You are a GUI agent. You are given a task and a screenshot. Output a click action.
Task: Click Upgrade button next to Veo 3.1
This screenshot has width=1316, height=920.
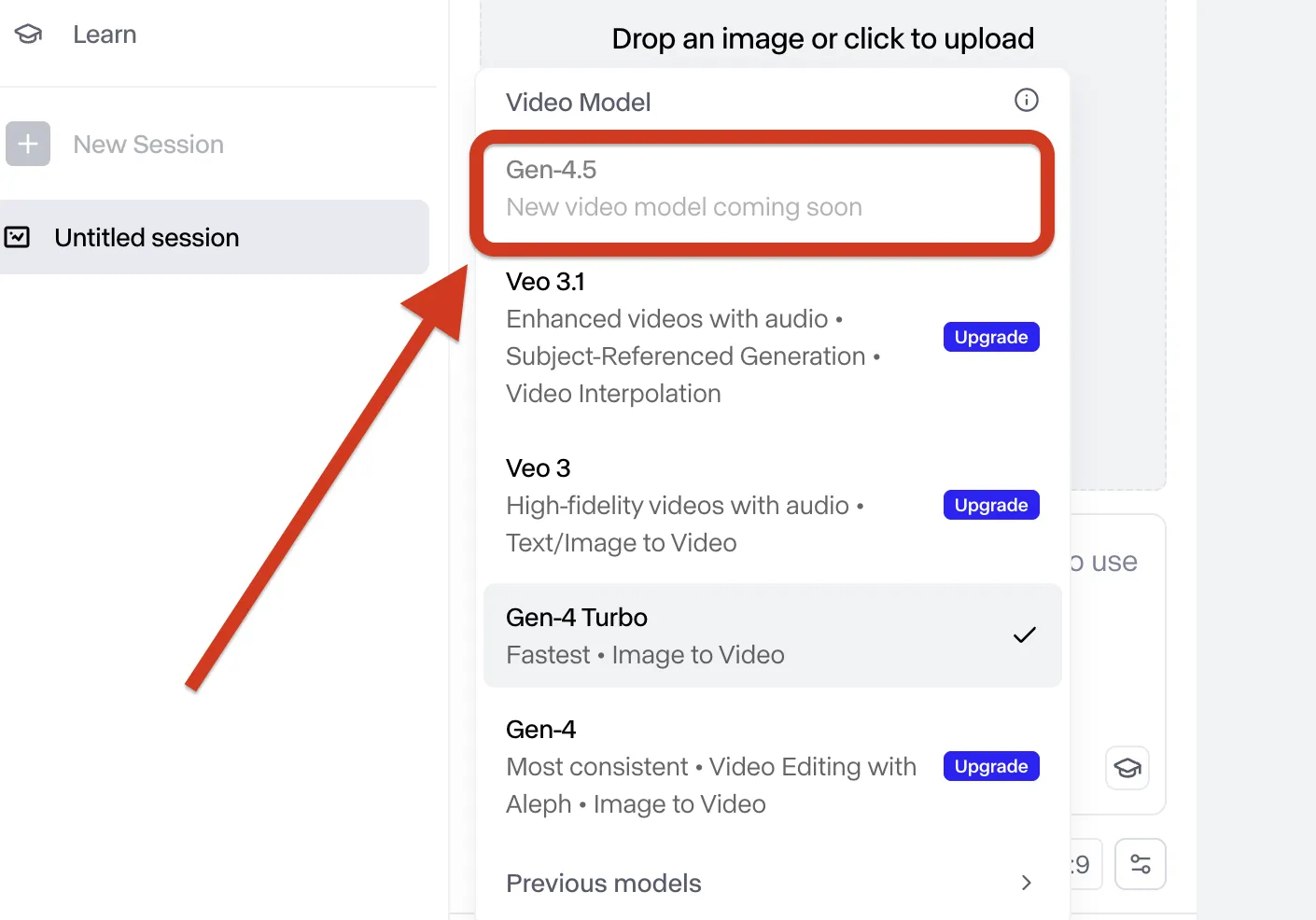(x=990, y=337)
